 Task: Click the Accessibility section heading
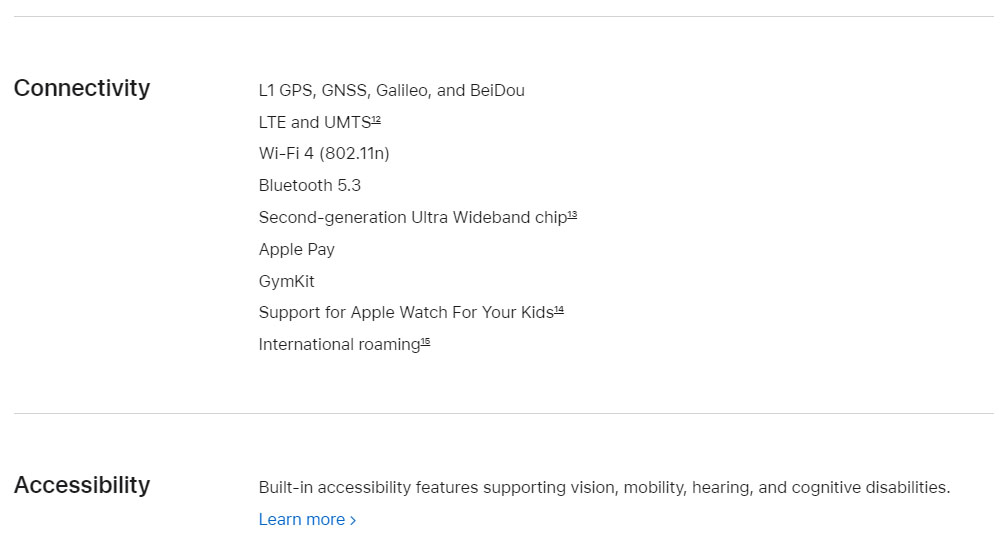82,485
